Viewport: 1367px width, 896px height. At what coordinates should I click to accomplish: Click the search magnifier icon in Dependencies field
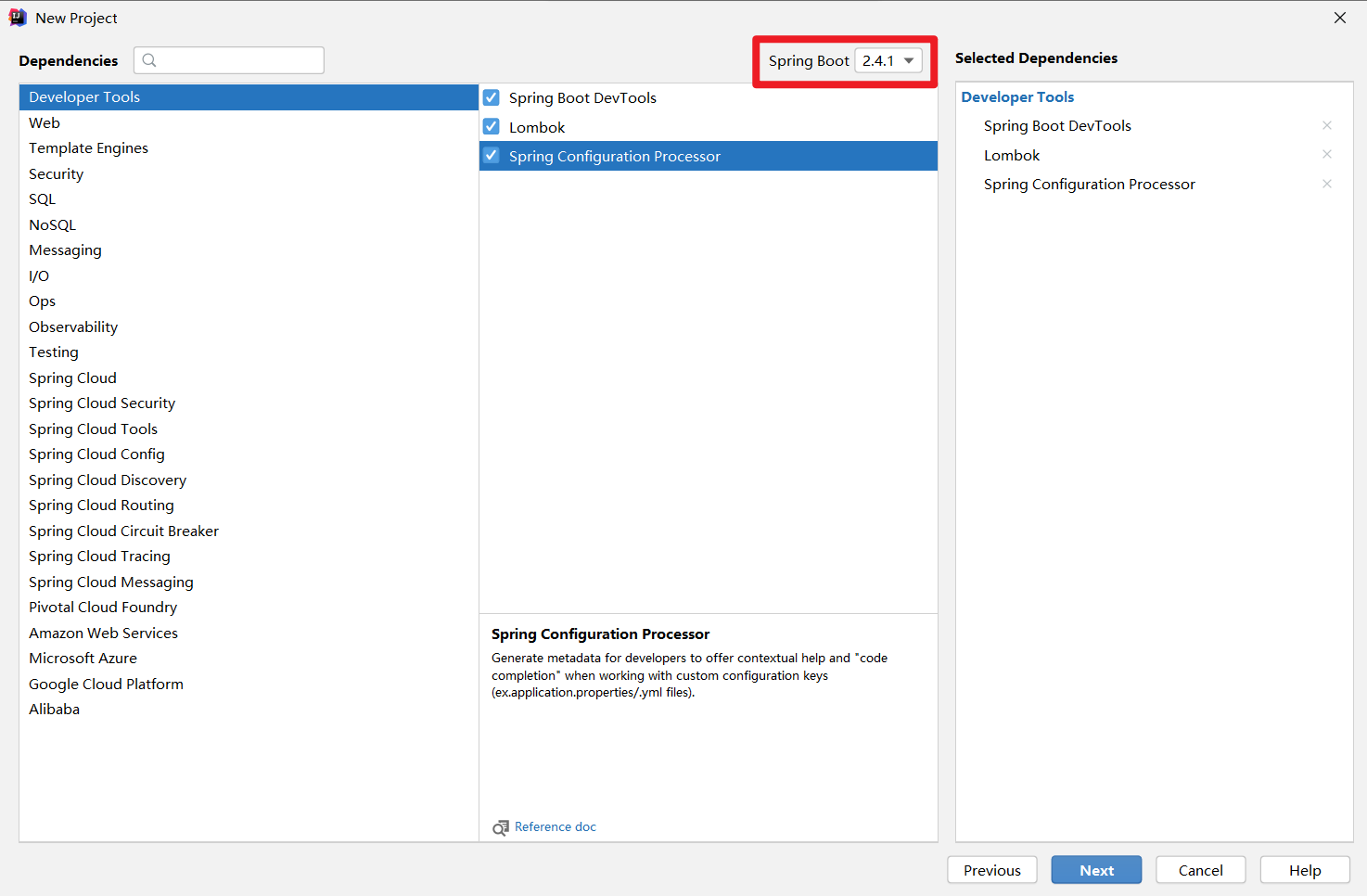tap(149, 60)
